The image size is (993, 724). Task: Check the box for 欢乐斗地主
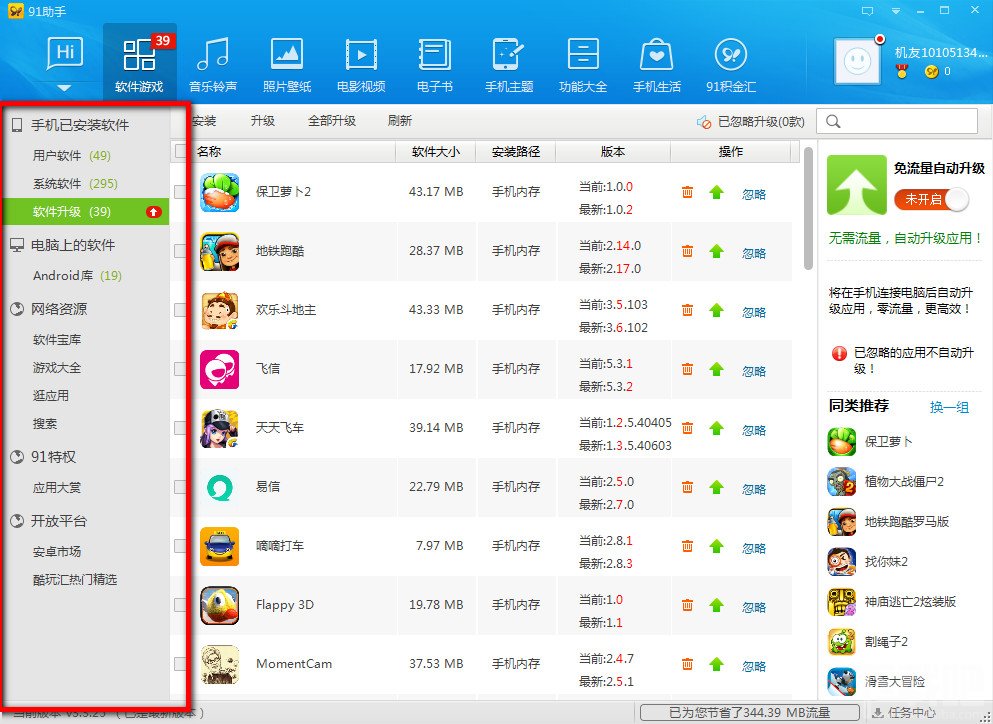(x=180, y=309)
